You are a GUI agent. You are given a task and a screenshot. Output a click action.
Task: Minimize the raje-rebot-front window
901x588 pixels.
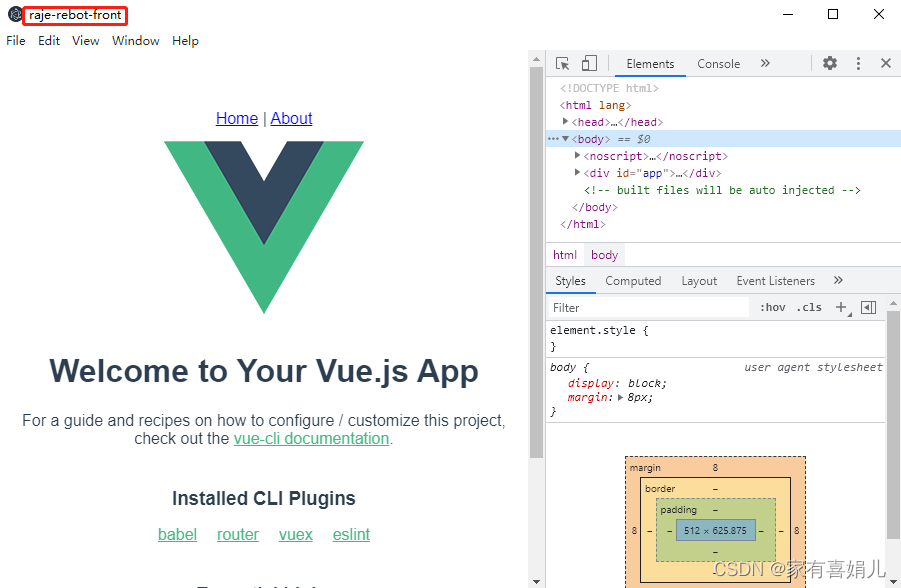pyautogui.click(x=788, y=14)
